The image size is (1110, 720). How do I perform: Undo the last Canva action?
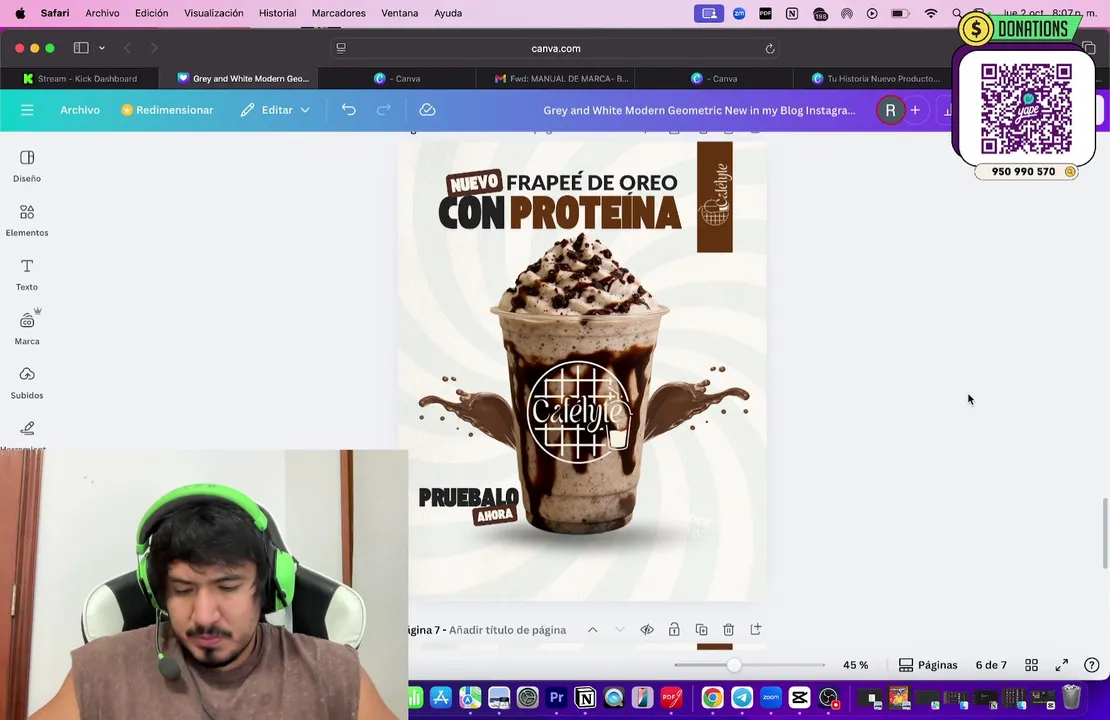point(348,110)
